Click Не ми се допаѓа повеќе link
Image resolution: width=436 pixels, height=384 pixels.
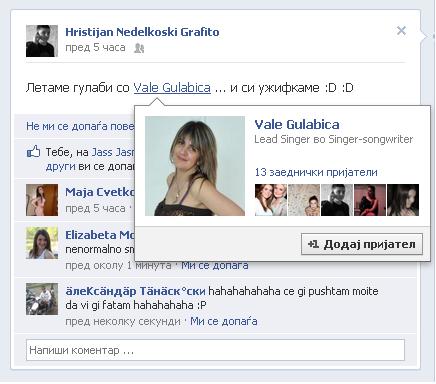pyautogui.click(x=80, y=126)
